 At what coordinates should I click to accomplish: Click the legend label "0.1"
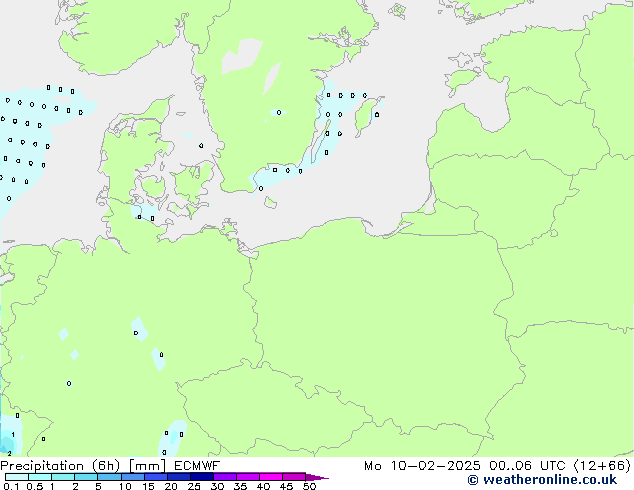[11, 486]
